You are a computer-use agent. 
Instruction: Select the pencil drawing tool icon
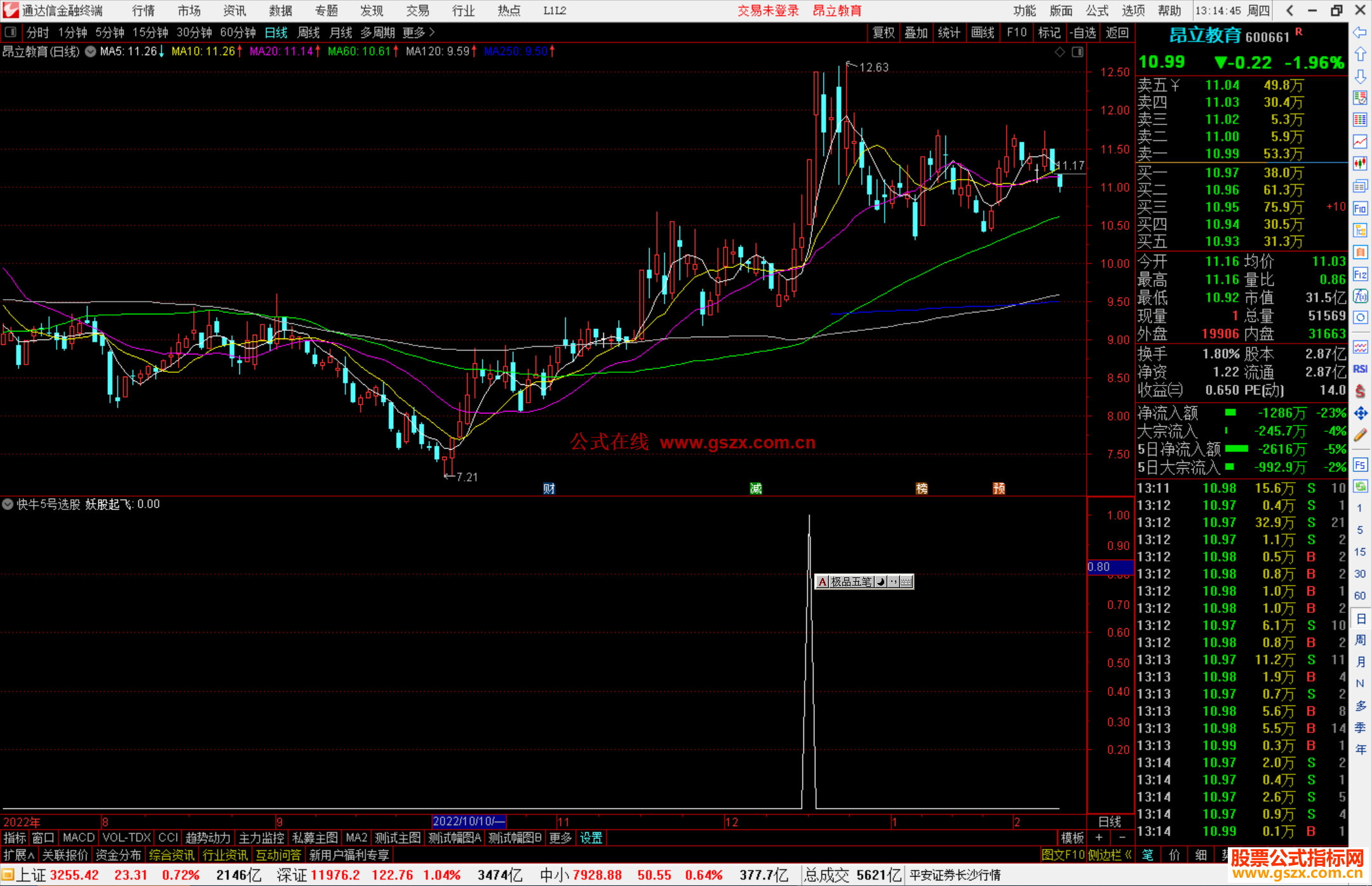[x=1360, y=435]
